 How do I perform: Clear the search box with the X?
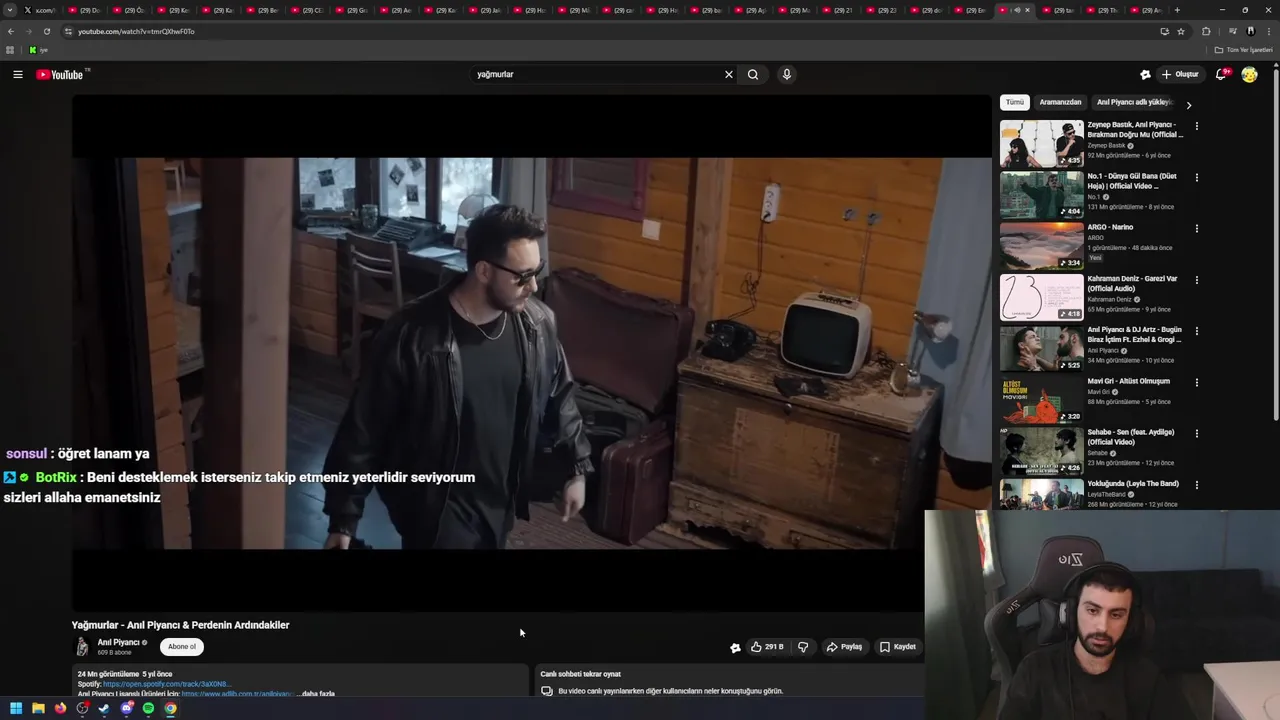[729, 74]
